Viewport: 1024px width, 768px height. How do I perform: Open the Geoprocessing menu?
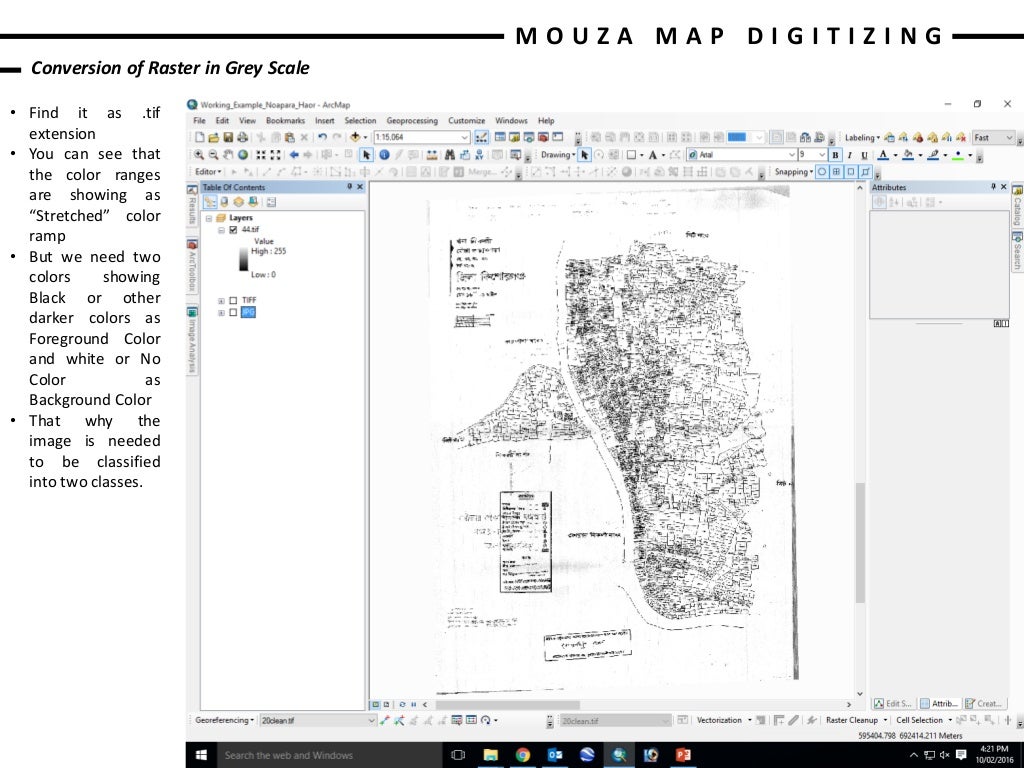pyautogui.click(x=411, y=121)
